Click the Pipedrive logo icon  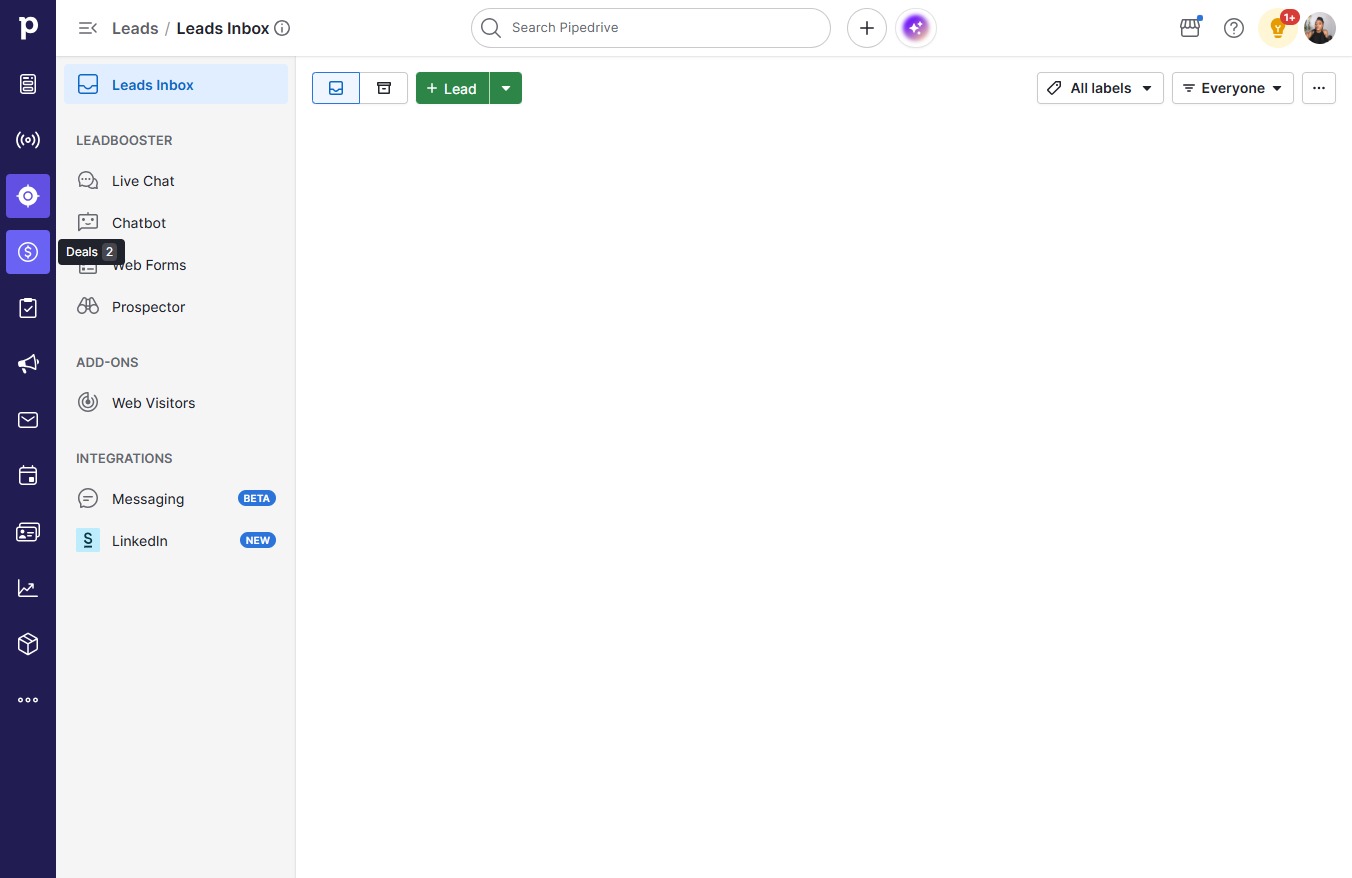tap(28, 28)
